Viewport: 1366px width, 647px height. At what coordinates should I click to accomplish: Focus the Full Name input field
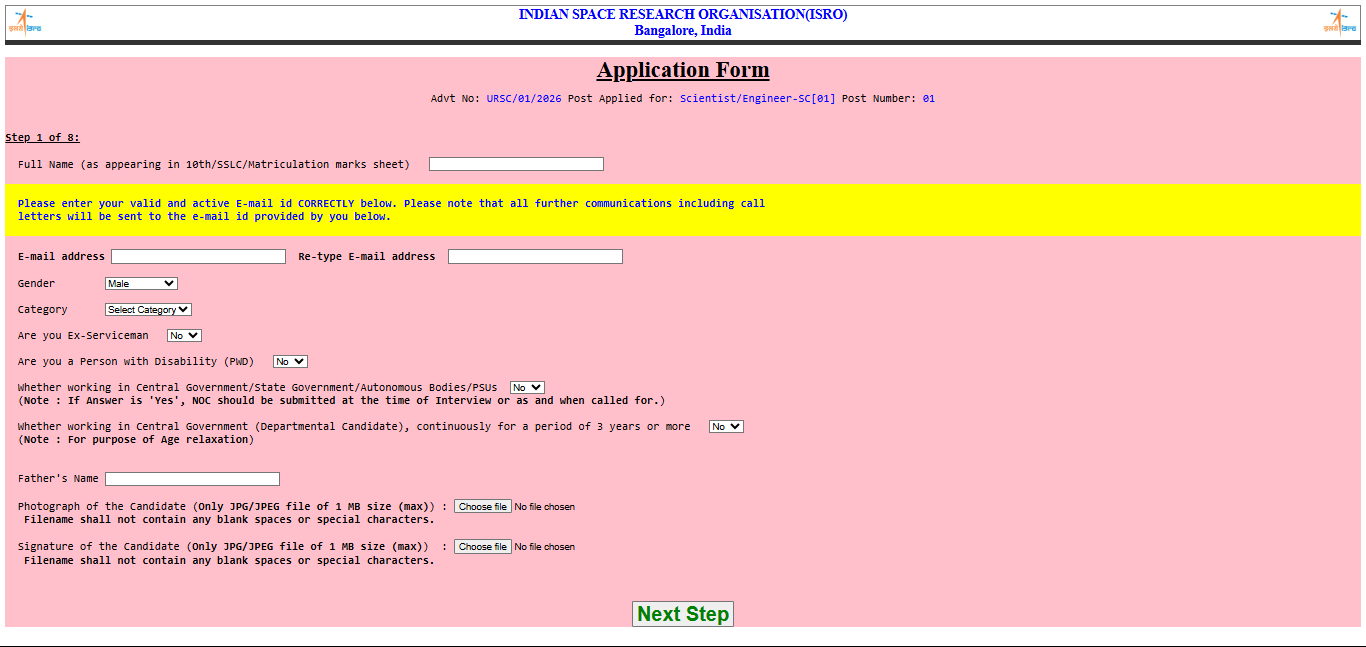(x=516, y=164)
